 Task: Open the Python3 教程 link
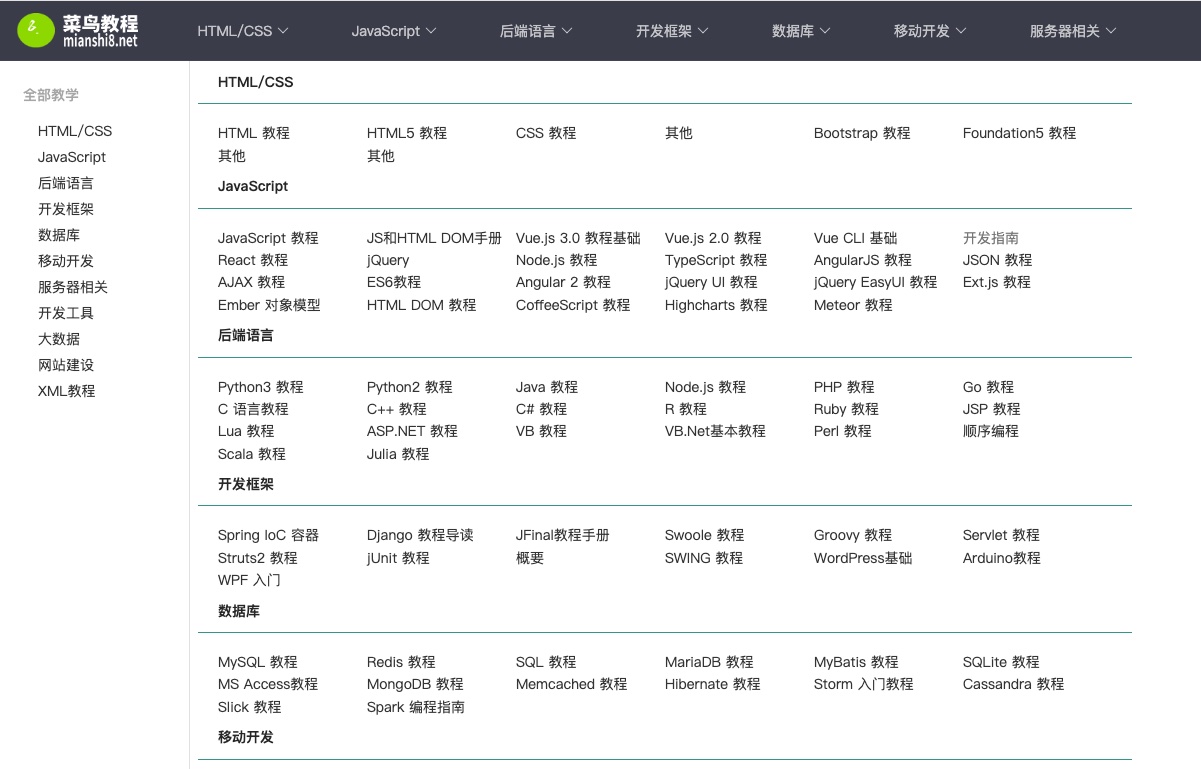point(260,387)
